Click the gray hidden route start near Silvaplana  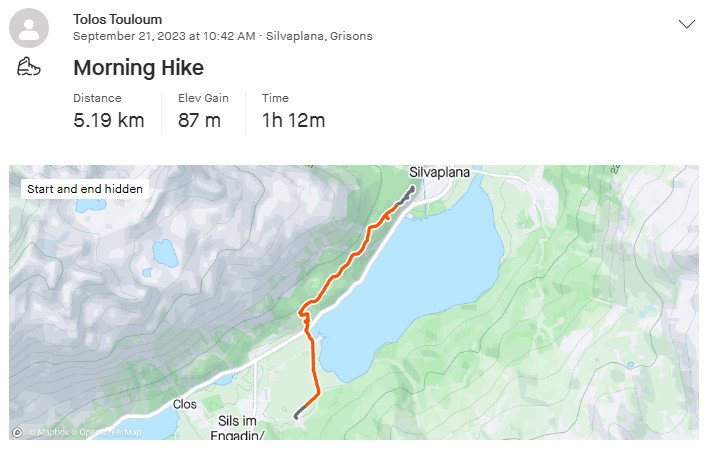(407, 196)
